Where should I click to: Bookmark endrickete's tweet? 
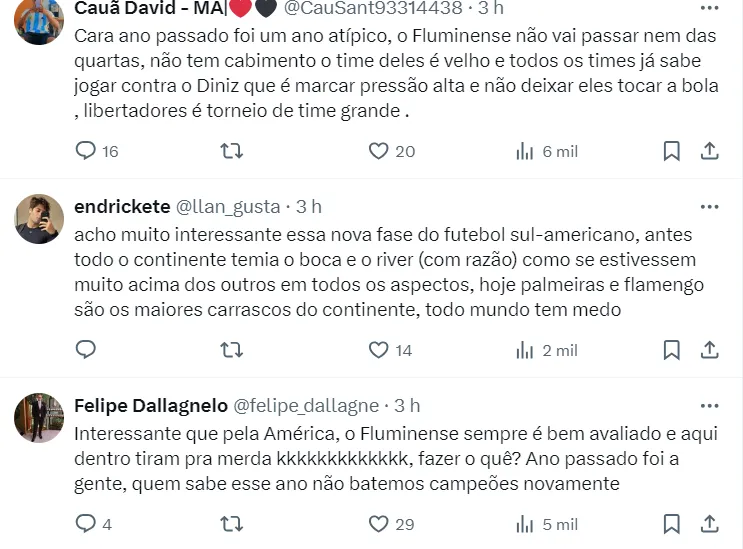672,350
